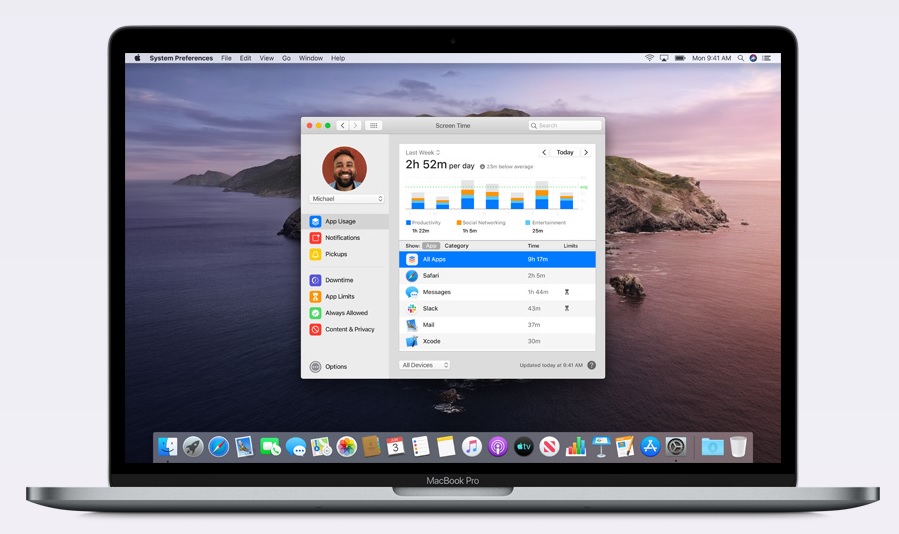Screen dimensions: 899x534
Task: Open the Apple menu
Action: (x=138, y=58)
